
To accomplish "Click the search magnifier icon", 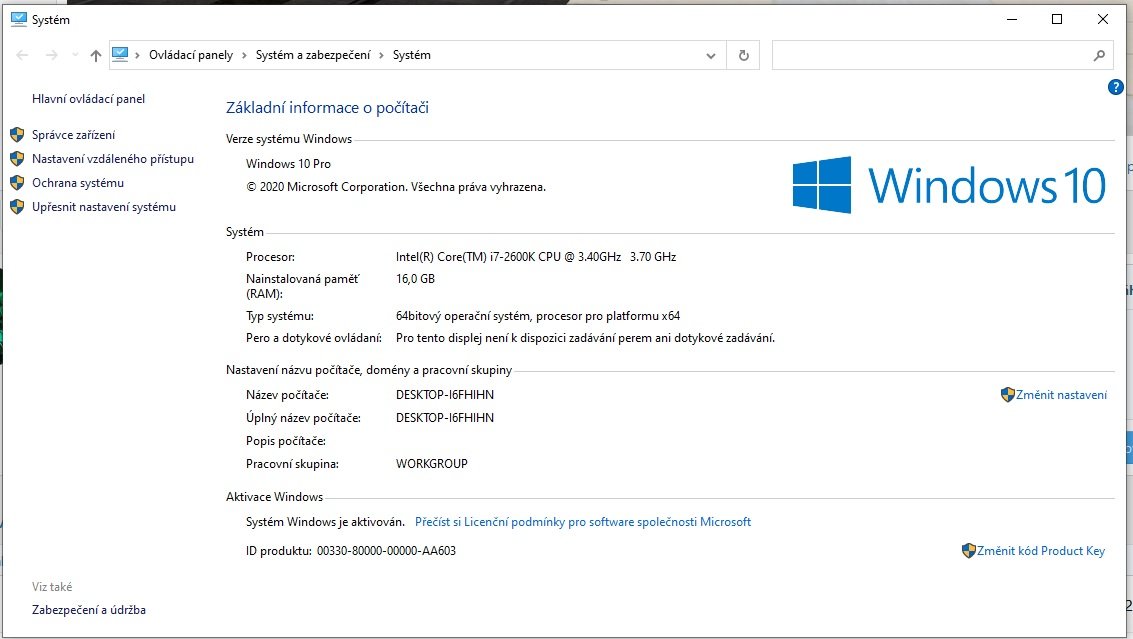I will 1098,56.
